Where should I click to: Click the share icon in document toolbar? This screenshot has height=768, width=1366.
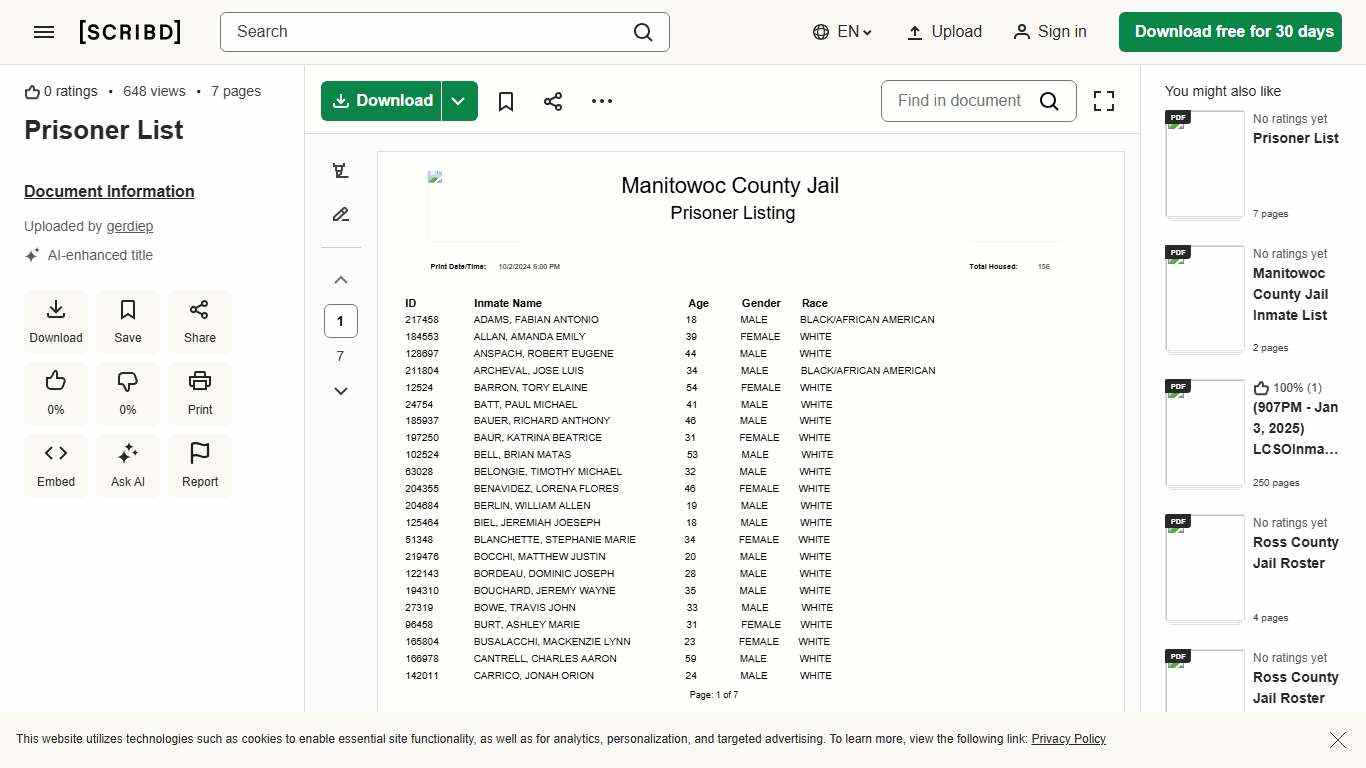coord(553,101)
